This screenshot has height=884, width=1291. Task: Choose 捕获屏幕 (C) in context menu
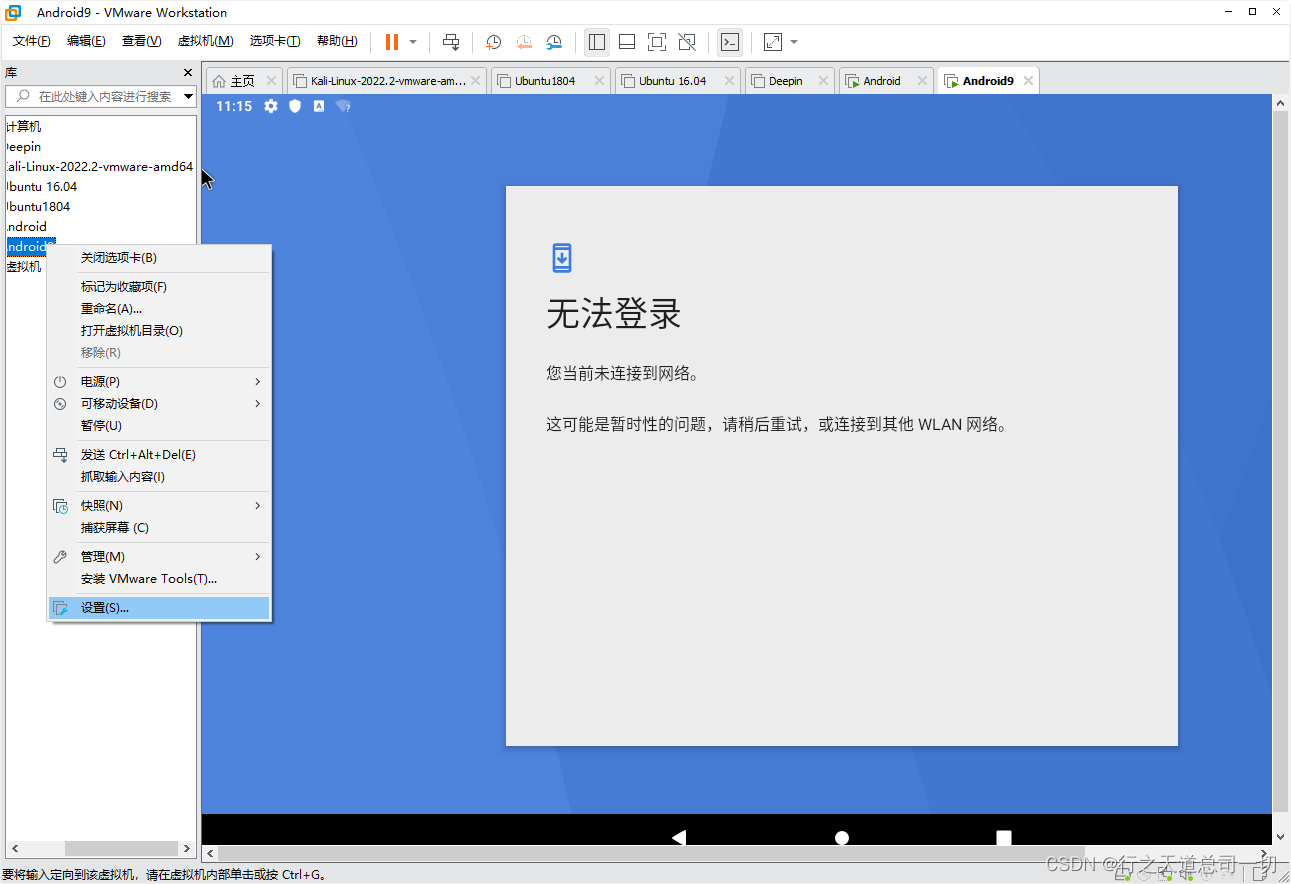(159, 528)
